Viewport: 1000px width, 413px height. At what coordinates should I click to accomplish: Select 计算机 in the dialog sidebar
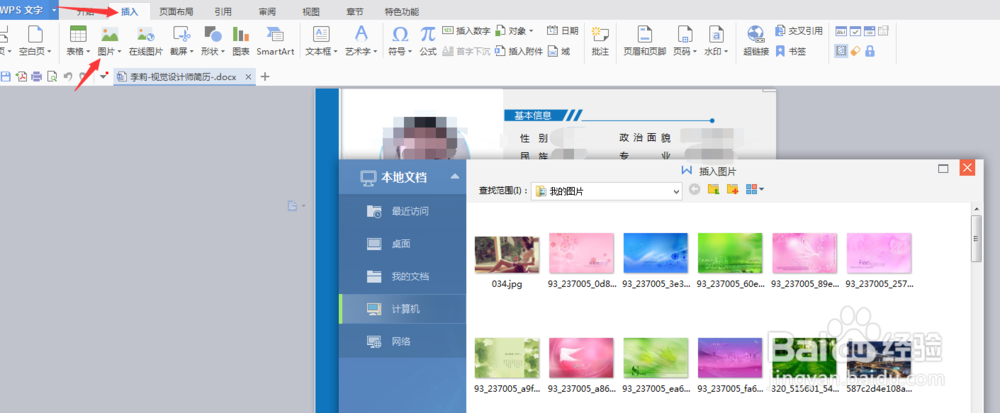pyautogui.click(x=402, y=309)
